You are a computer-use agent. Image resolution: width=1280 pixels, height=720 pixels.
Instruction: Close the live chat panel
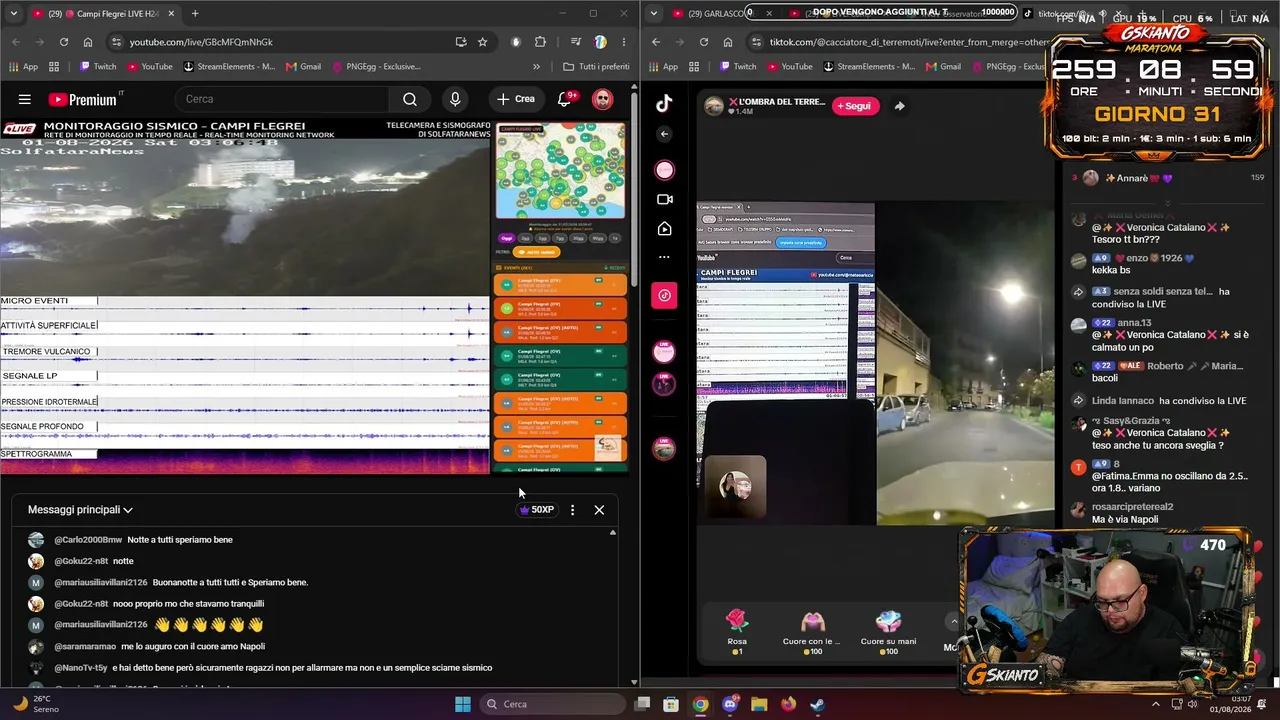click(x=599, y=510)
